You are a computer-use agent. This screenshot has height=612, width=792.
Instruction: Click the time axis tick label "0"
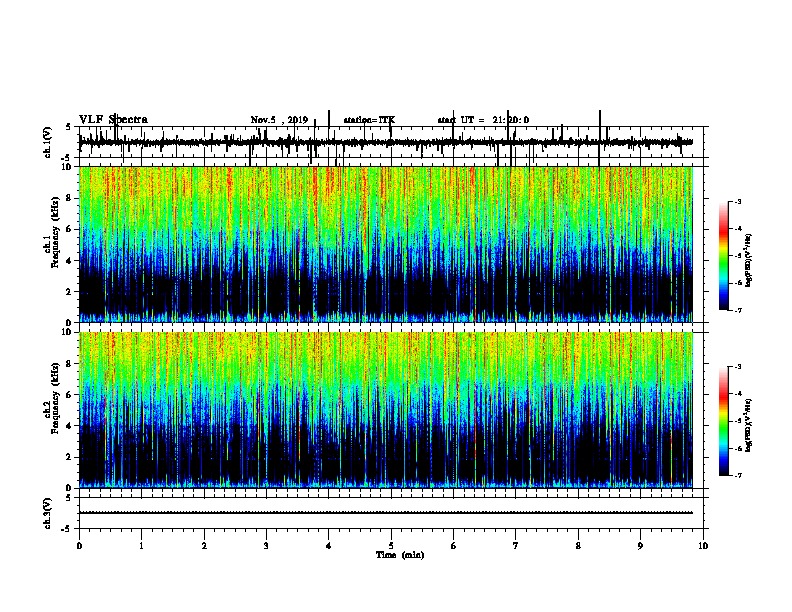79,546
